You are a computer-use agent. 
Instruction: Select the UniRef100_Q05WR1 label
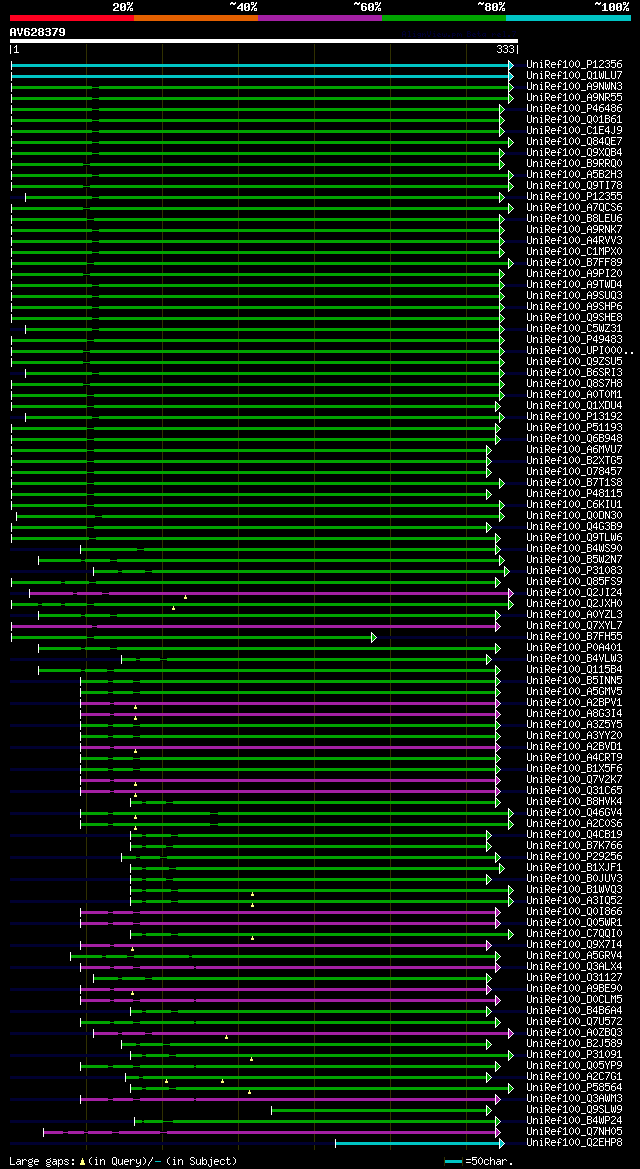(574, 923)
